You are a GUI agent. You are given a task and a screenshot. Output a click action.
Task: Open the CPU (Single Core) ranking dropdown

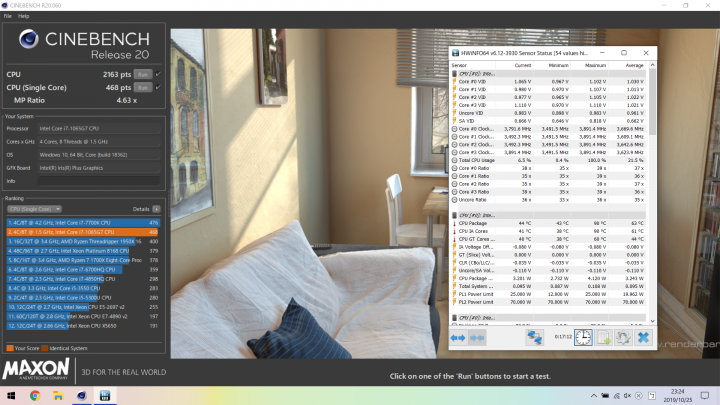(x=34, y=209)
